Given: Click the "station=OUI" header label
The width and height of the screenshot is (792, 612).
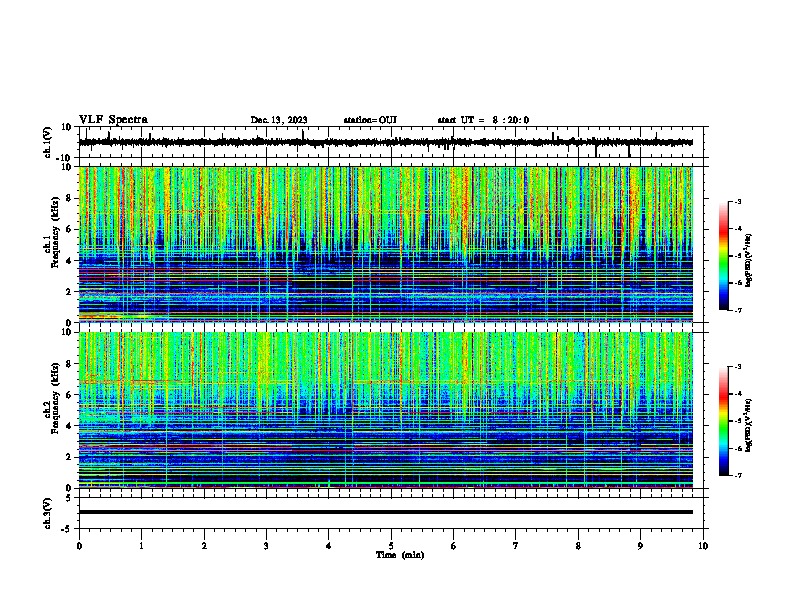Looking at the screenshot, I should pyautogui.click(x=370, y=120).
